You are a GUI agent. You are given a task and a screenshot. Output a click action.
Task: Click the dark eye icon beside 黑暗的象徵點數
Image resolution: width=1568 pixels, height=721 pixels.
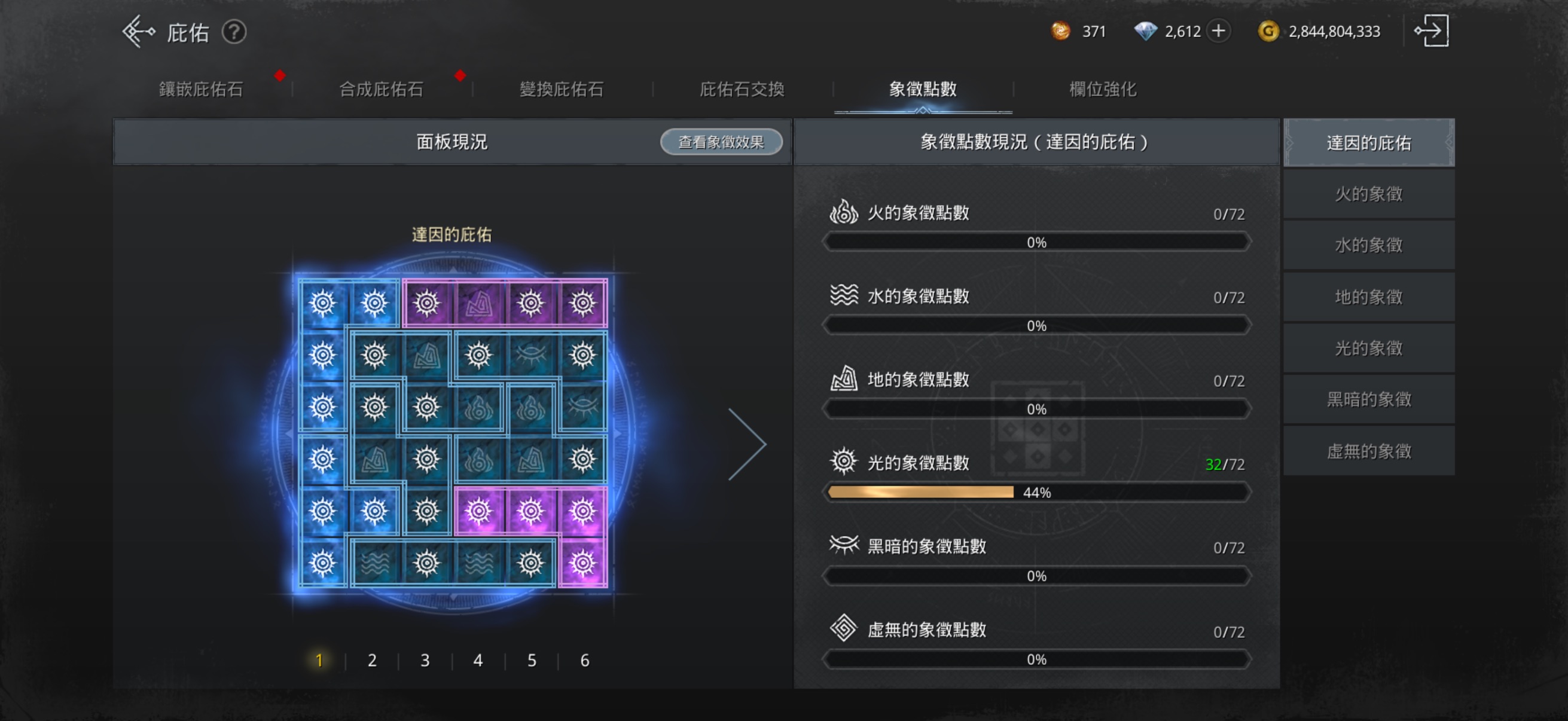(844, 545)
